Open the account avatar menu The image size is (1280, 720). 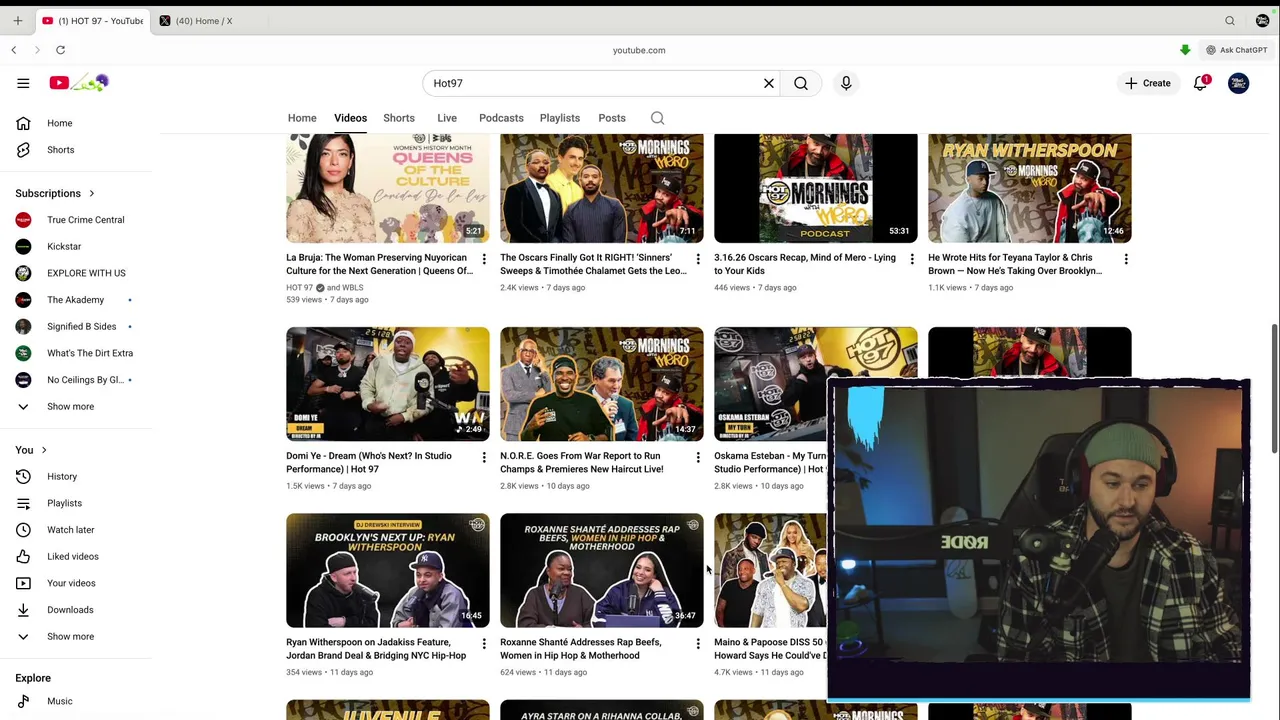(x=1239, y=83)
